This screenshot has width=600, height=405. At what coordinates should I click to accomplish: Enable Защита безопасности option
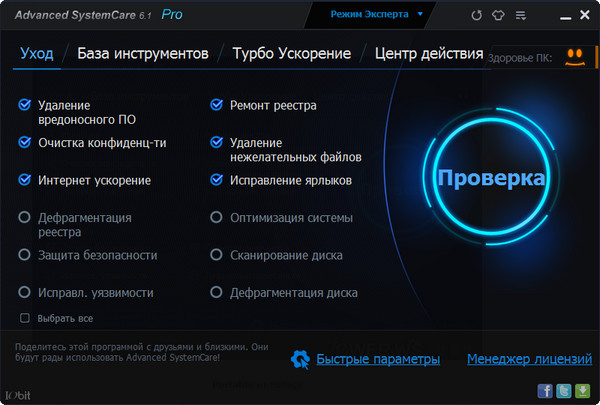(x=24, y=255)
